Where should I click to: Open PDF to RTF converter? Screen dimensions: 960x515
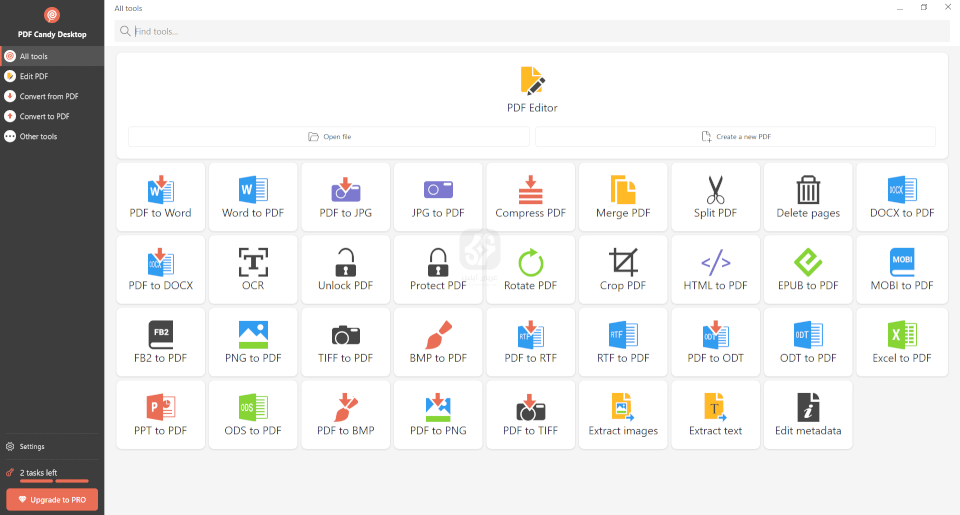[530, 342]
